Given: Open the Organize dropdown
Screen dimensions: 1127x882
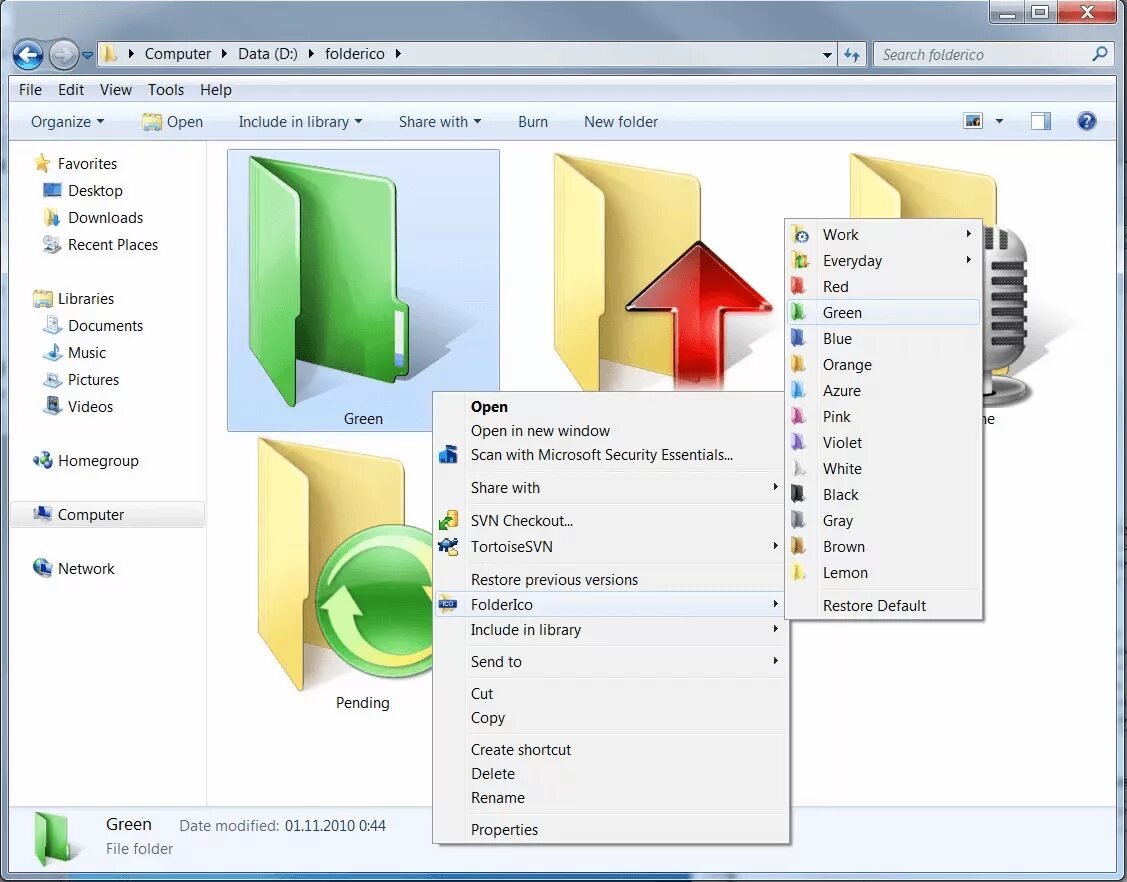Looking at the screenshot, I should 66,121.
